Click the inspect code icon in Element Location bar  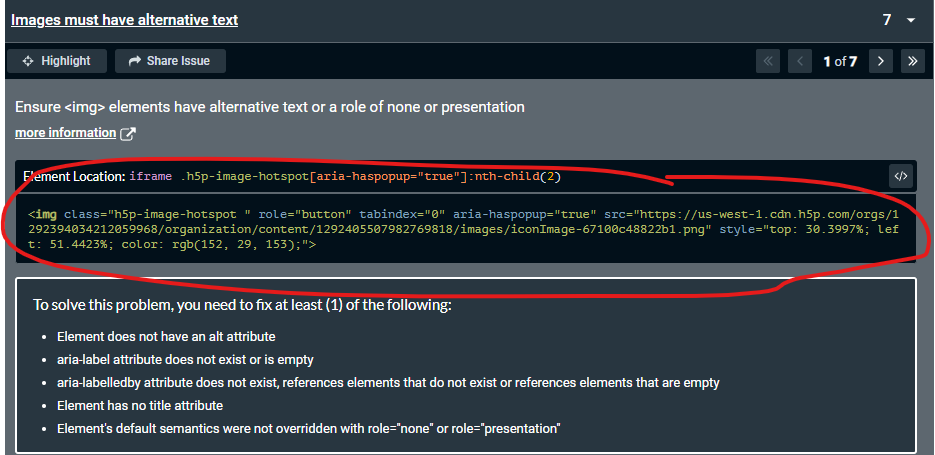900,176
